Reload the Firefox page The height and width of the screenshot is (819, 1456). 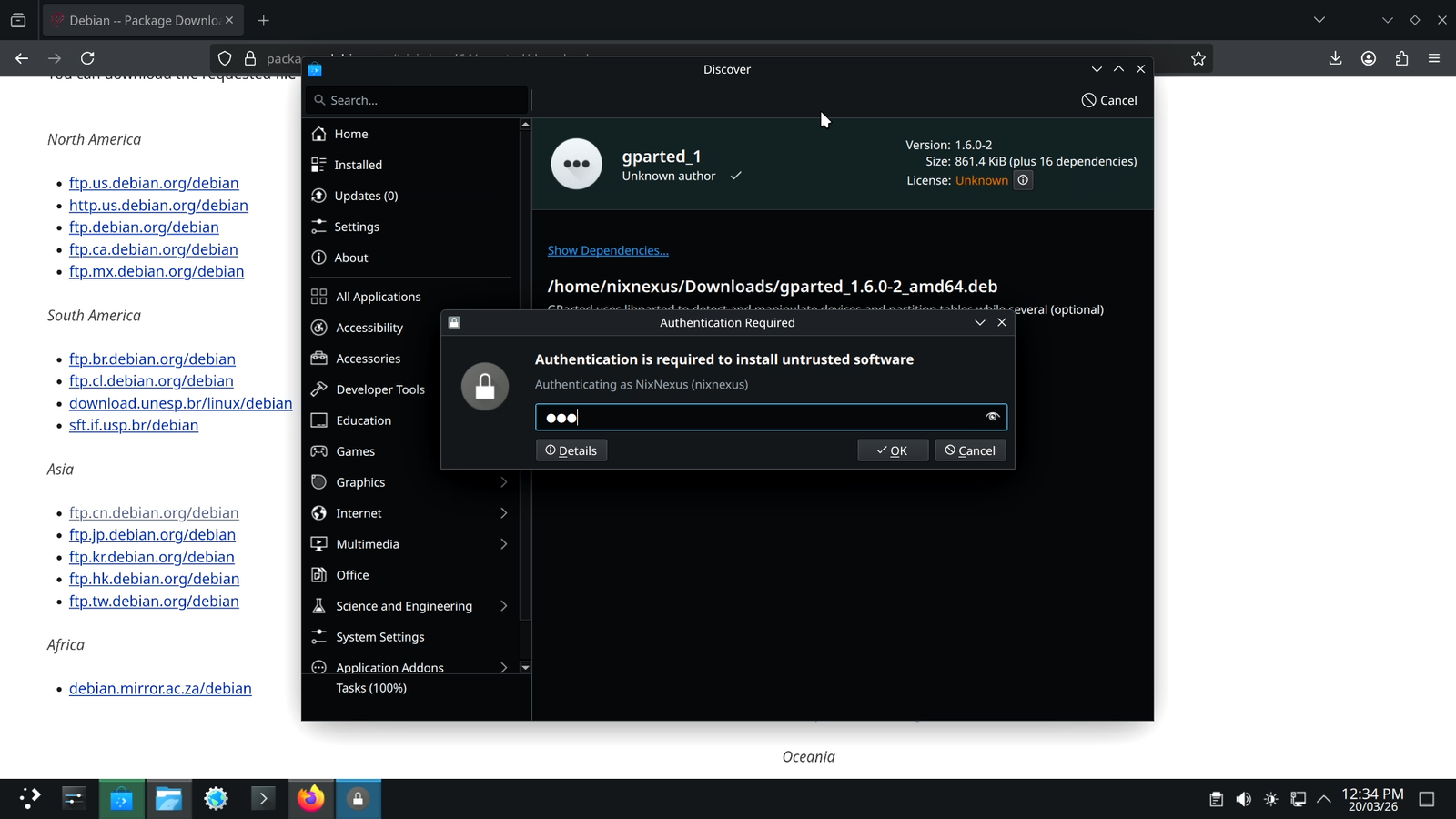(87, 58)
